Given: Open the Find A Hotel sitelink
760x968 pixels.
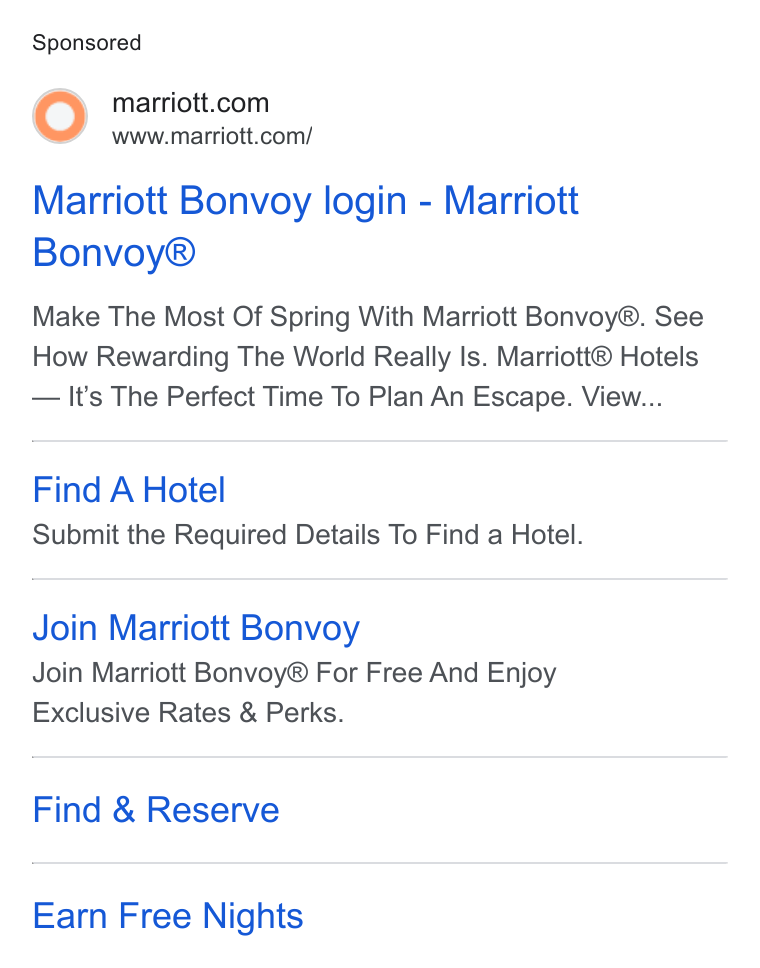Looking at the screenshot, I should point(128,490).
